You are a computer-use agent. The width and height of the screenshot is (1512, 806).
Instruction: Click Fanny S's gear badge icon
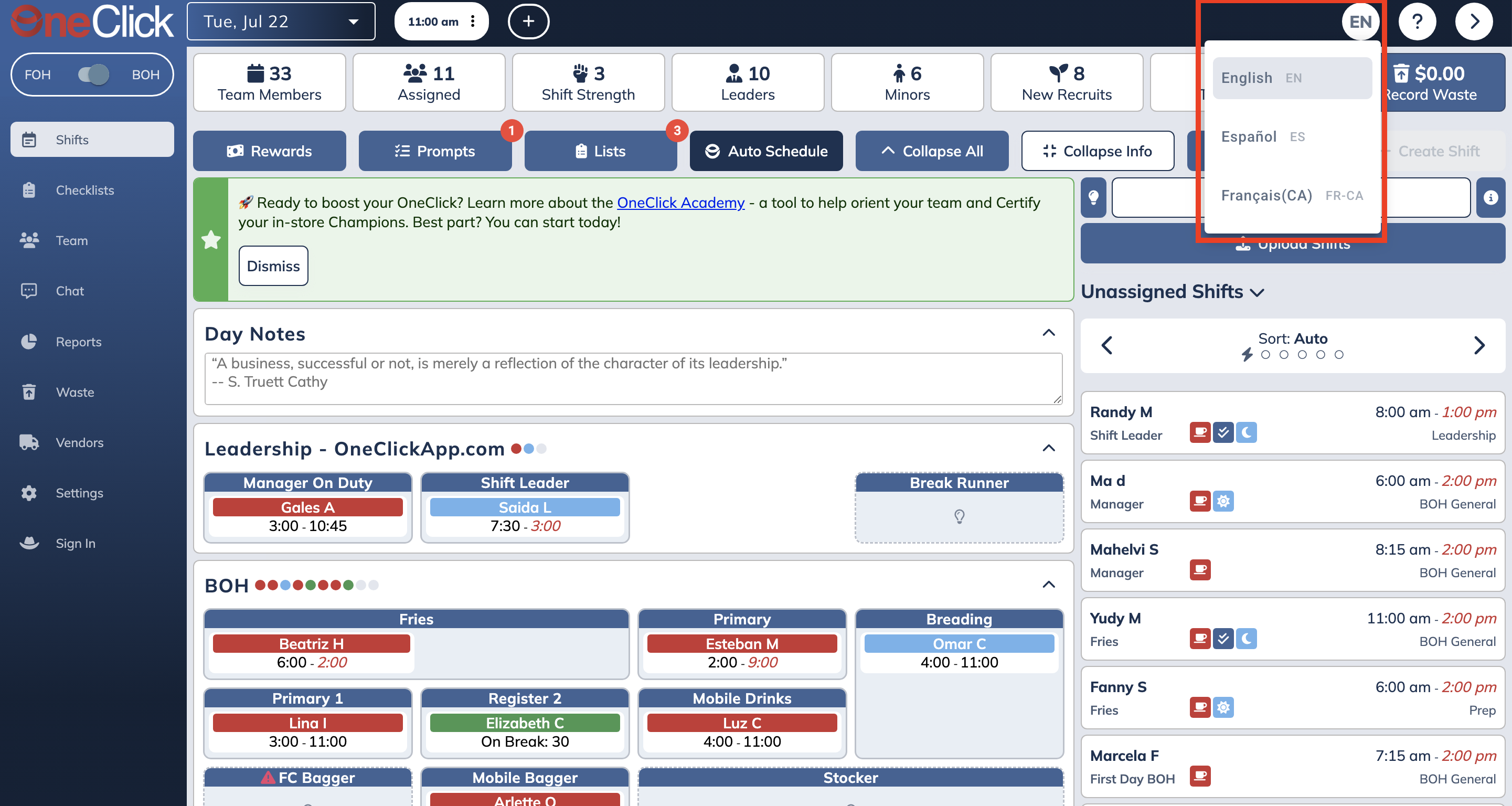pos(1223,707)
